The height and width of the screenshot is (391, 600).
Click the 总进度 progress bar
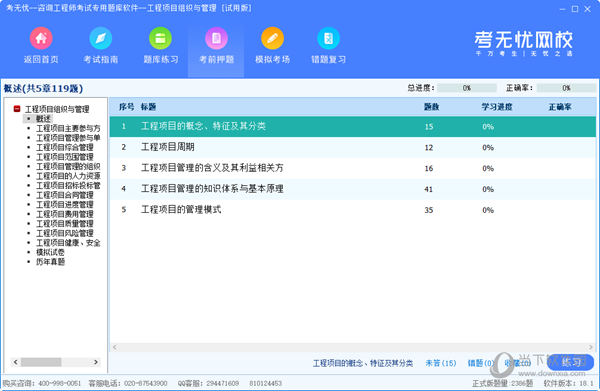467,88
